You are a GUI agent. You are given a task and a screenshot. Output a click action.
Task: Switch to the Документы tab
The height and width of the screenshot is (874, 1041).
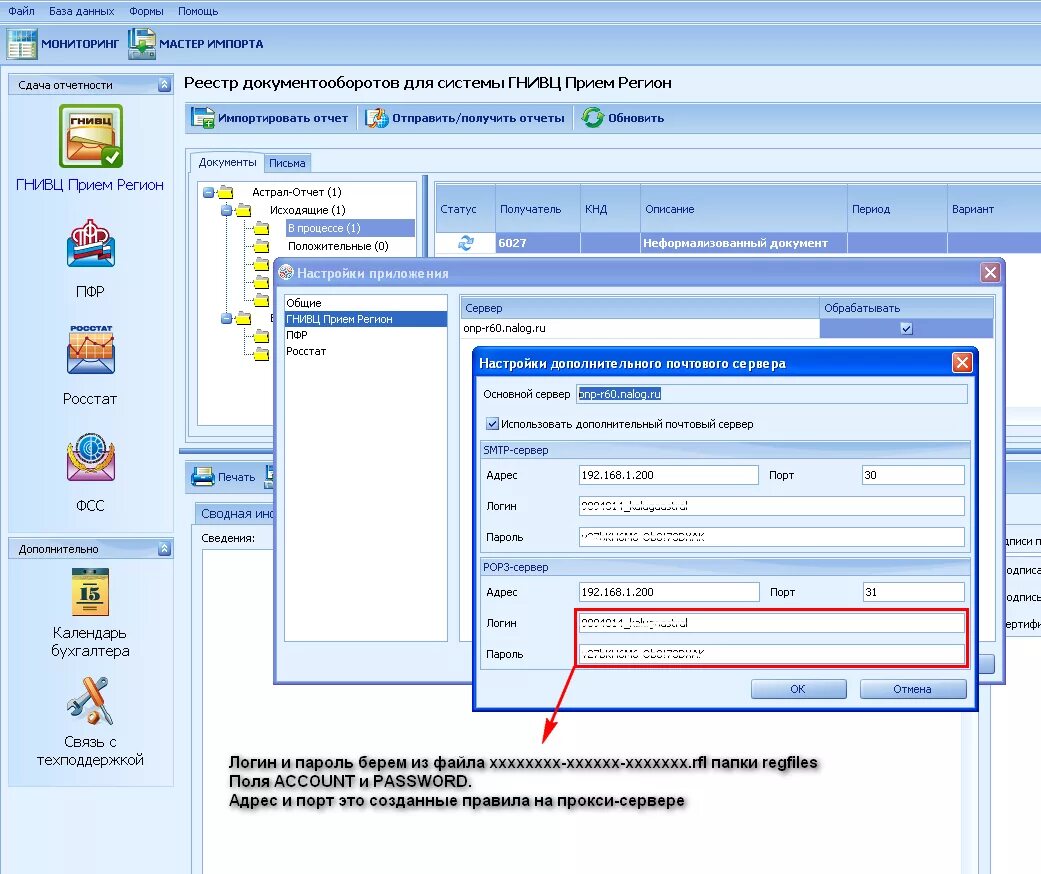(227, 162)
